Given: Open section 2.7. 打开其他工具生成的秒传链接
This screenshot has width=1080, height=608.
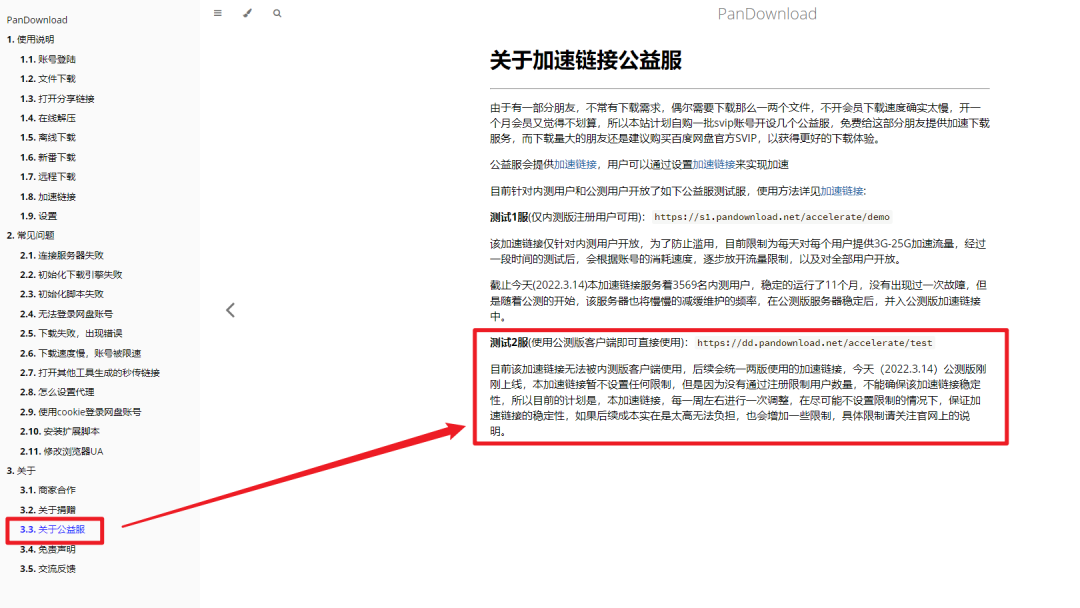Looking at the screenshot, I should (90, 373).
